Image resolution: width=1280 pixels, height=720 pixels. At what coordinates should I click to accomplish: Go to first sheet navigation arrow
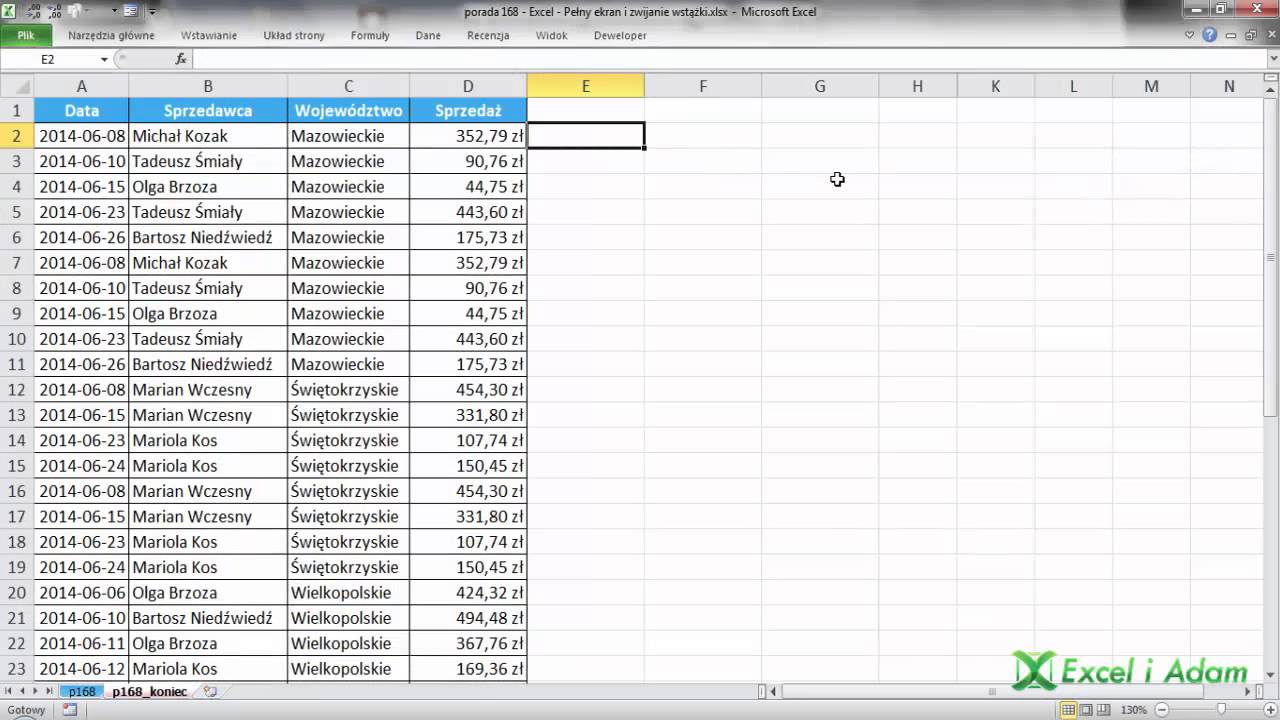coord(8,691)
